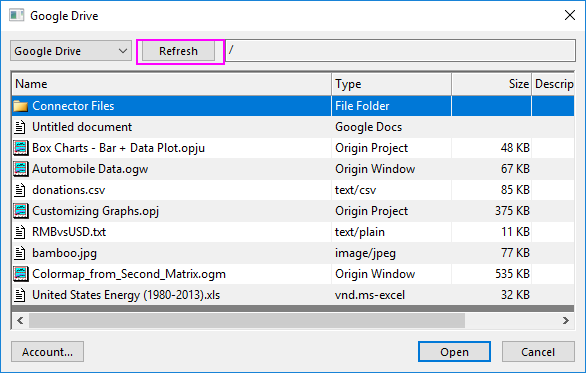Screen dimensions: 586x373
Task: Select the RMBvsUSD.txt file row
Action: [293, 232]
